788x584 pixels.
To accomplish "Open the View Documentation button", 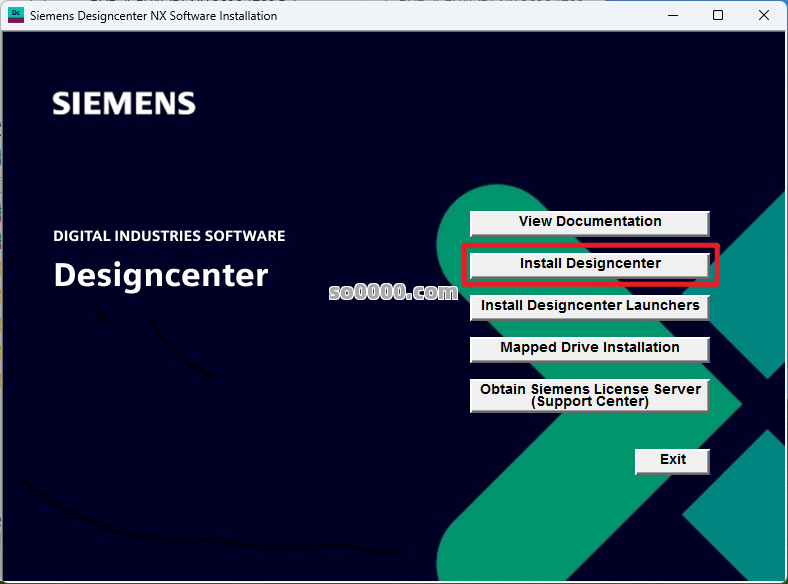I will (589, 223).
